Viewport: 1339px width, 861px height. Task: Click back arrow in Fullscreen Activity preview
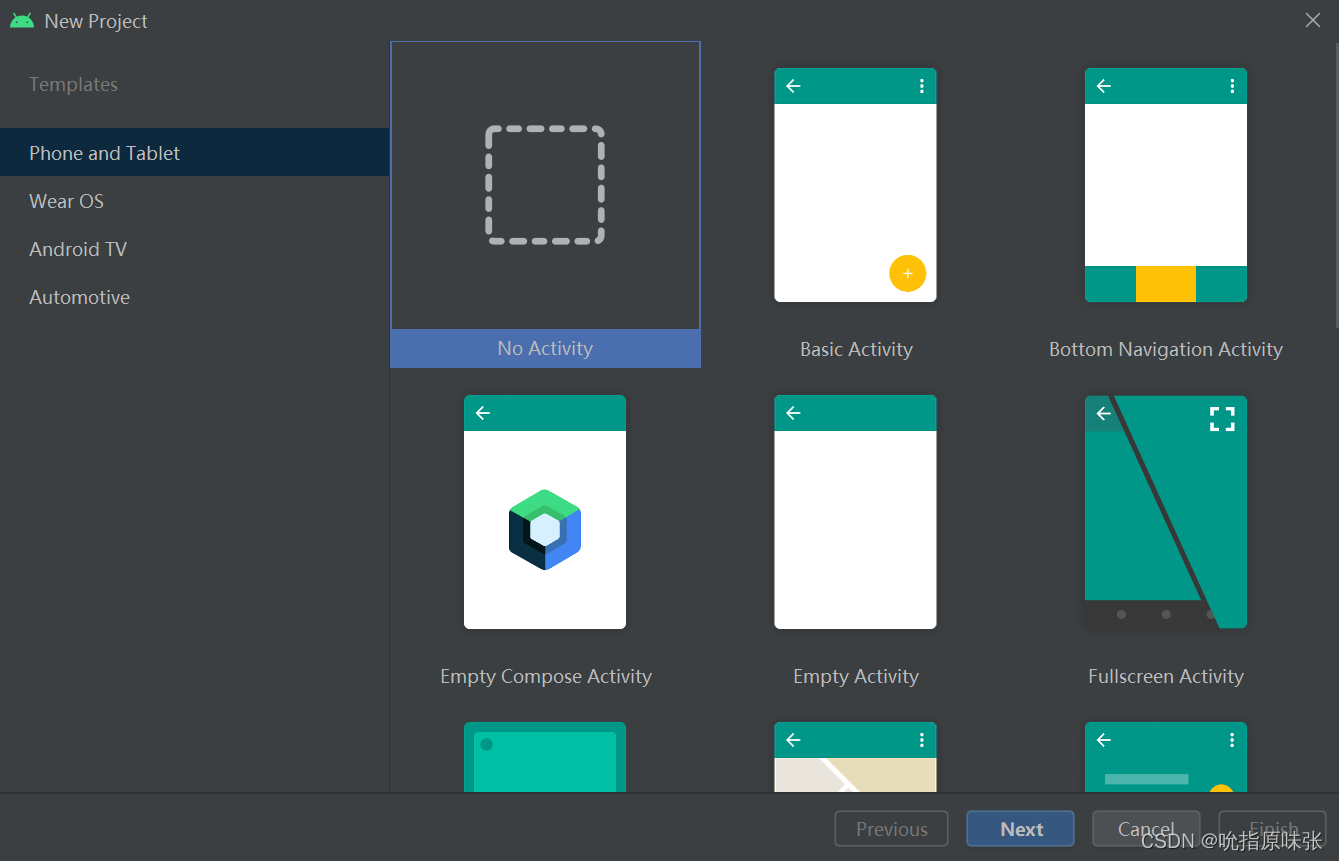tap(1104, 413)
